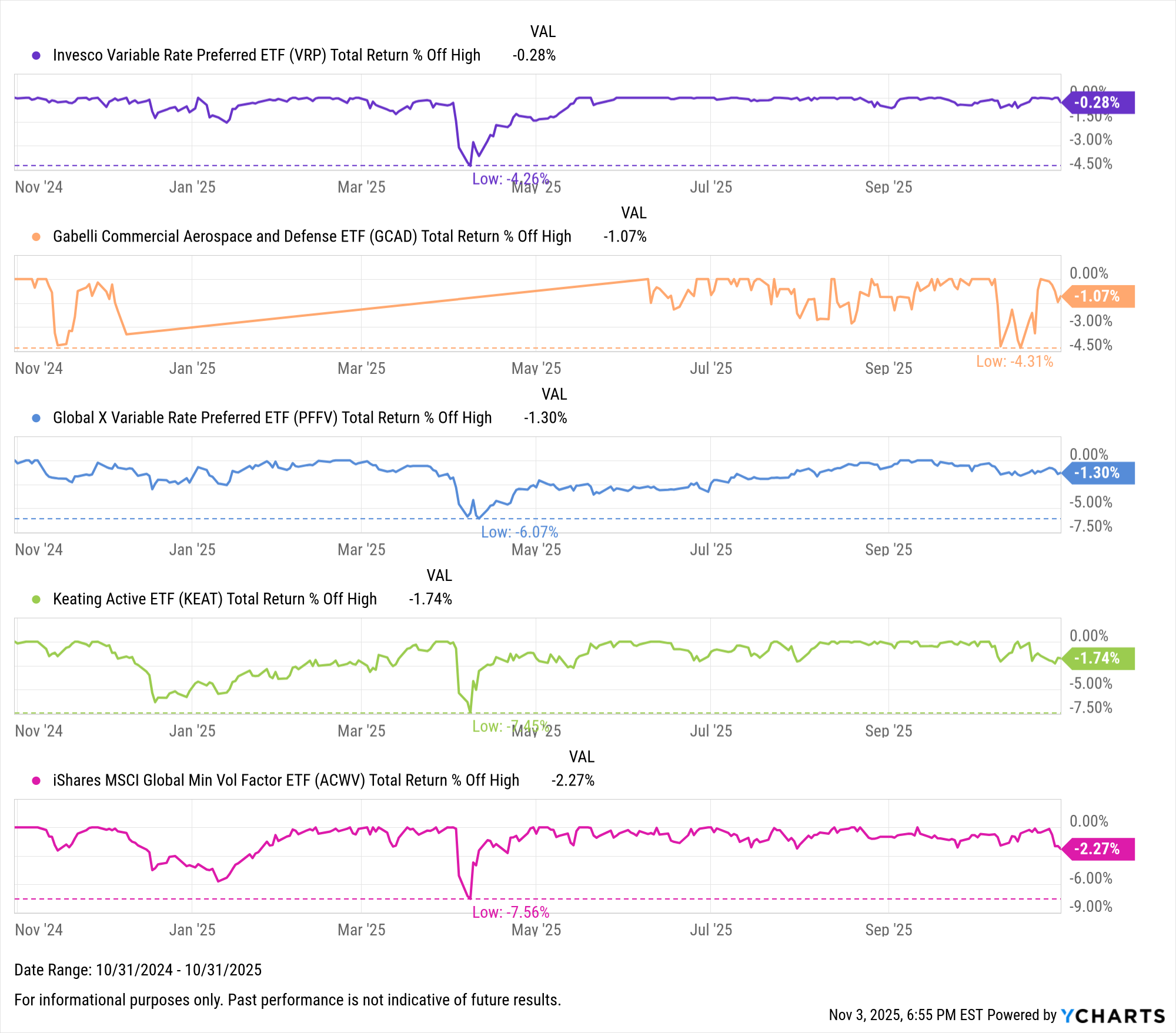Open the Global X Variable Rate Preferred title
The width and height of the screenshot is (1176, 1033).
pyautogui.click(x=272, y=418)
